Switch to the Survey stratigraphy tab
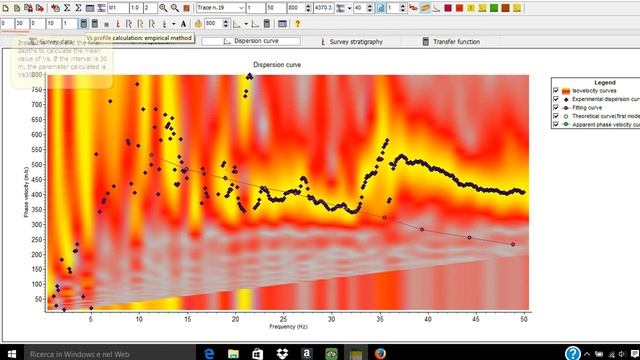The width and height of the screenshot is (640, 360). [x=352, y=42]
